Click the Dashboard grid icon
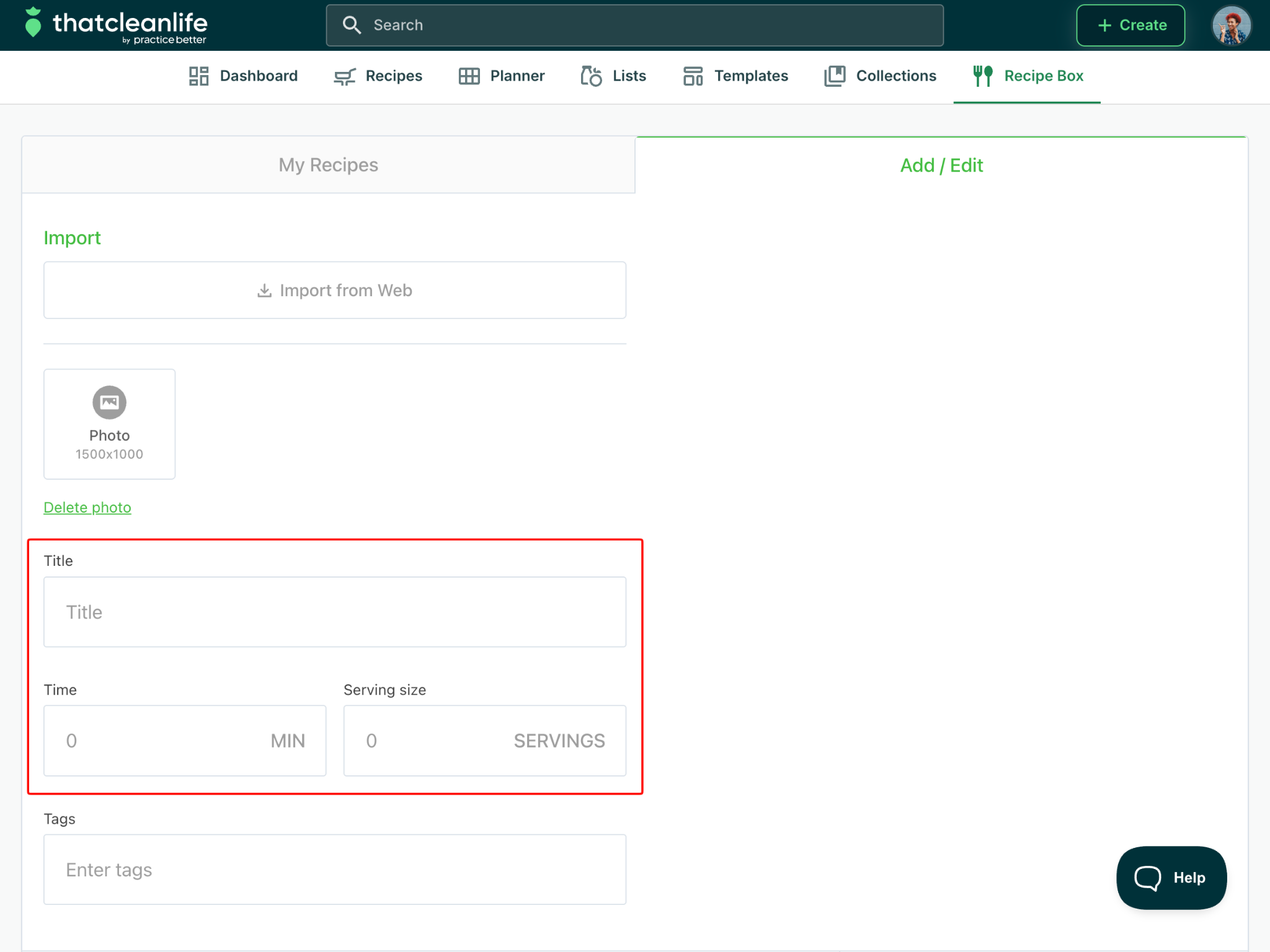 point(198,76)
